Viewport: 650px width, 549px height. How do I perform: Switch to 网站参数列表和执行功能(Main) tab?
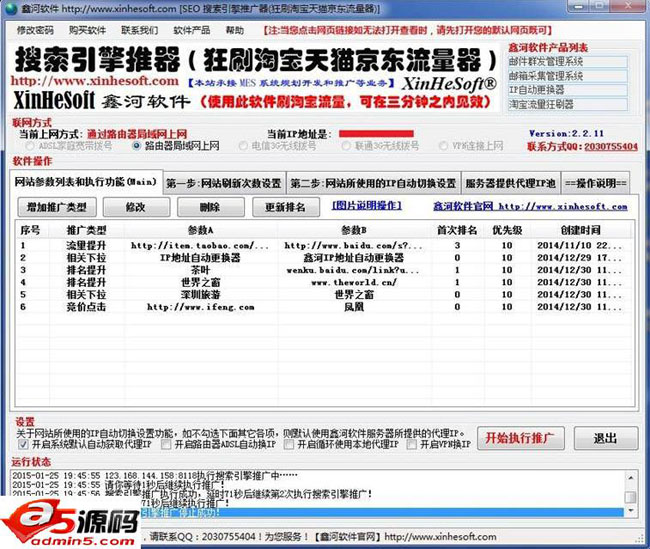pos(86,182)
